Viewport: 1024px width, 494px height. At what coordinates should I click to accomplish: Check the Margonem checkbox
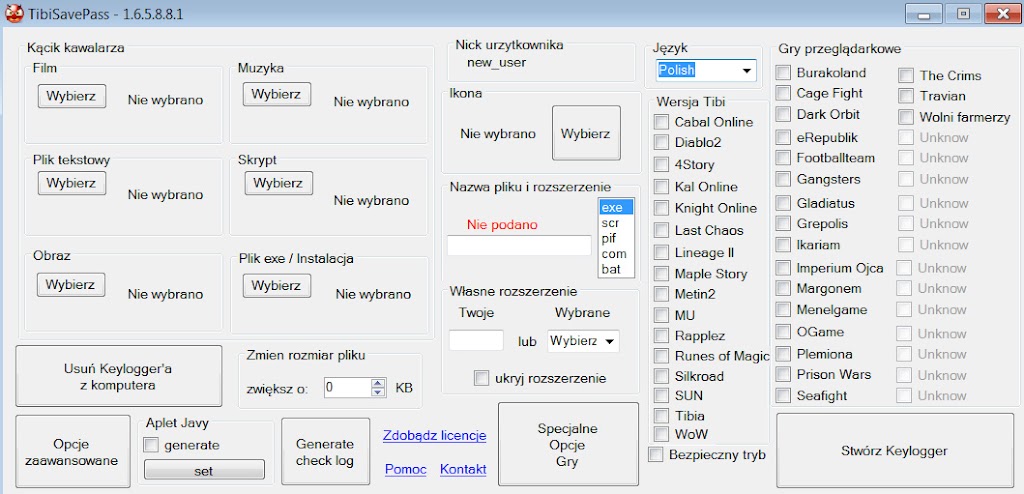tap(783, 288)
